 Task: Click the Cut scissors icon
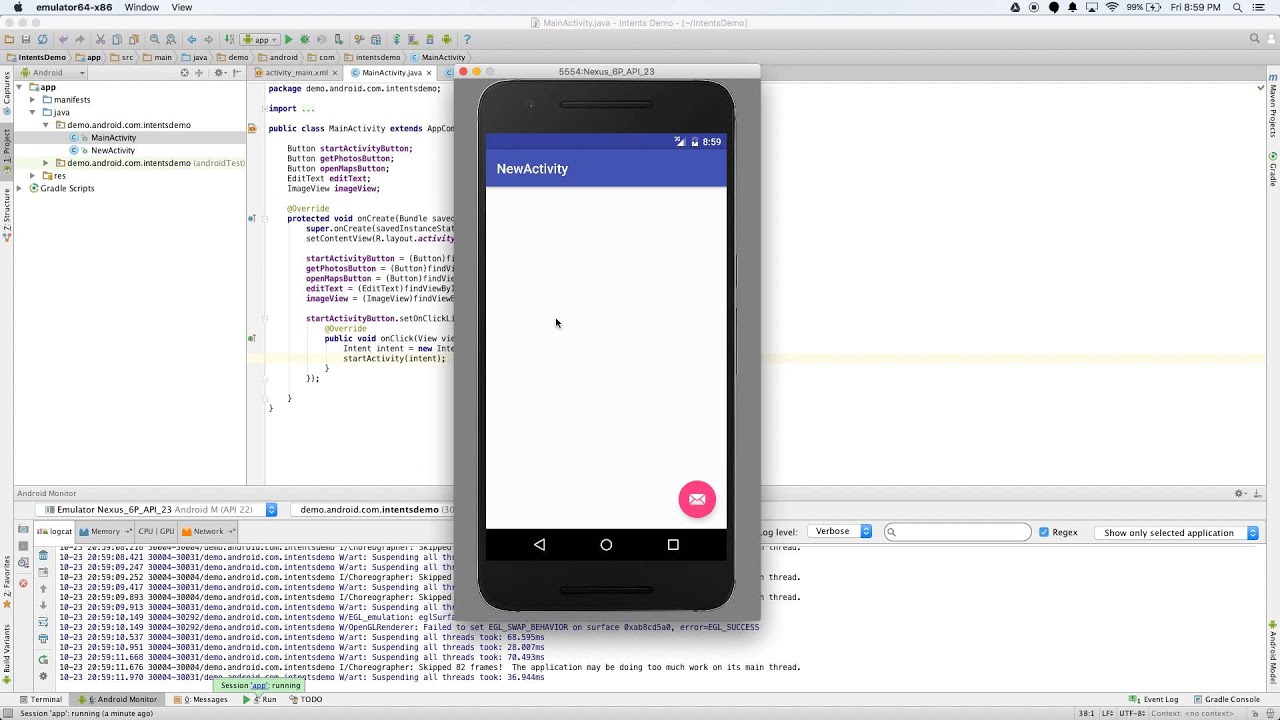click(100, 40)
